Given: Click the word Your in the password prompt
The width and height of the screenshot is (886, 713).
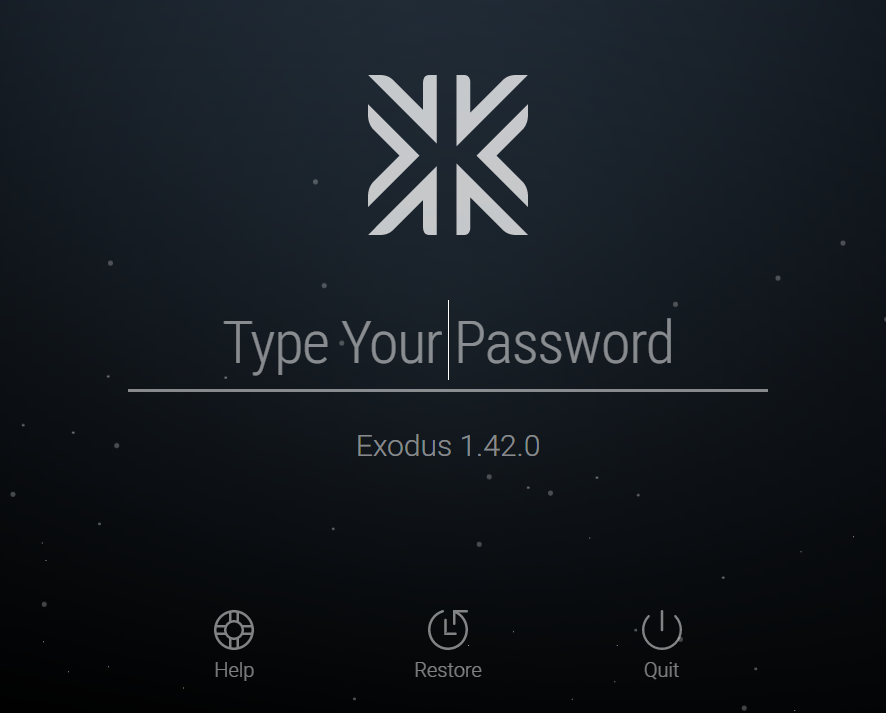Looking at the screenshot, I should [x=392, y=342].
